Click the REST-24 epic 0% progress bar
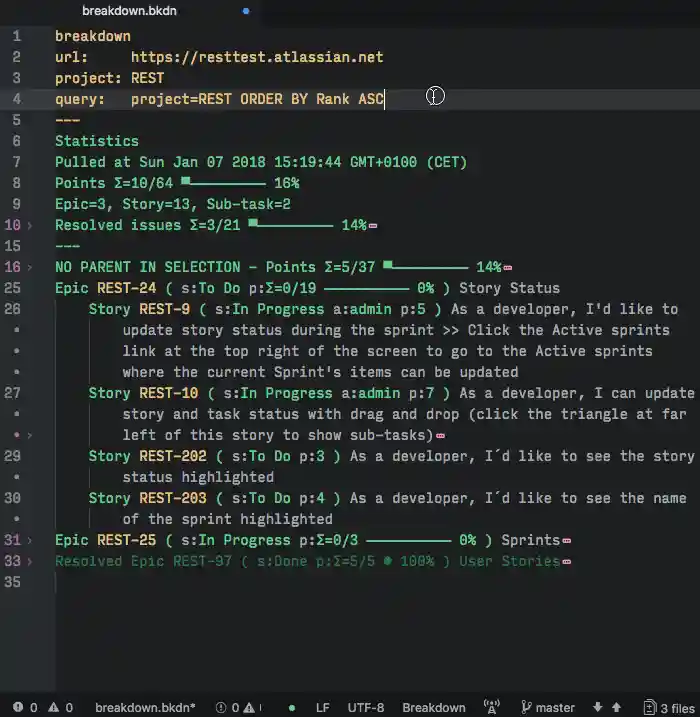Screen dimensions: 700x717 click(x=366, y=289)
